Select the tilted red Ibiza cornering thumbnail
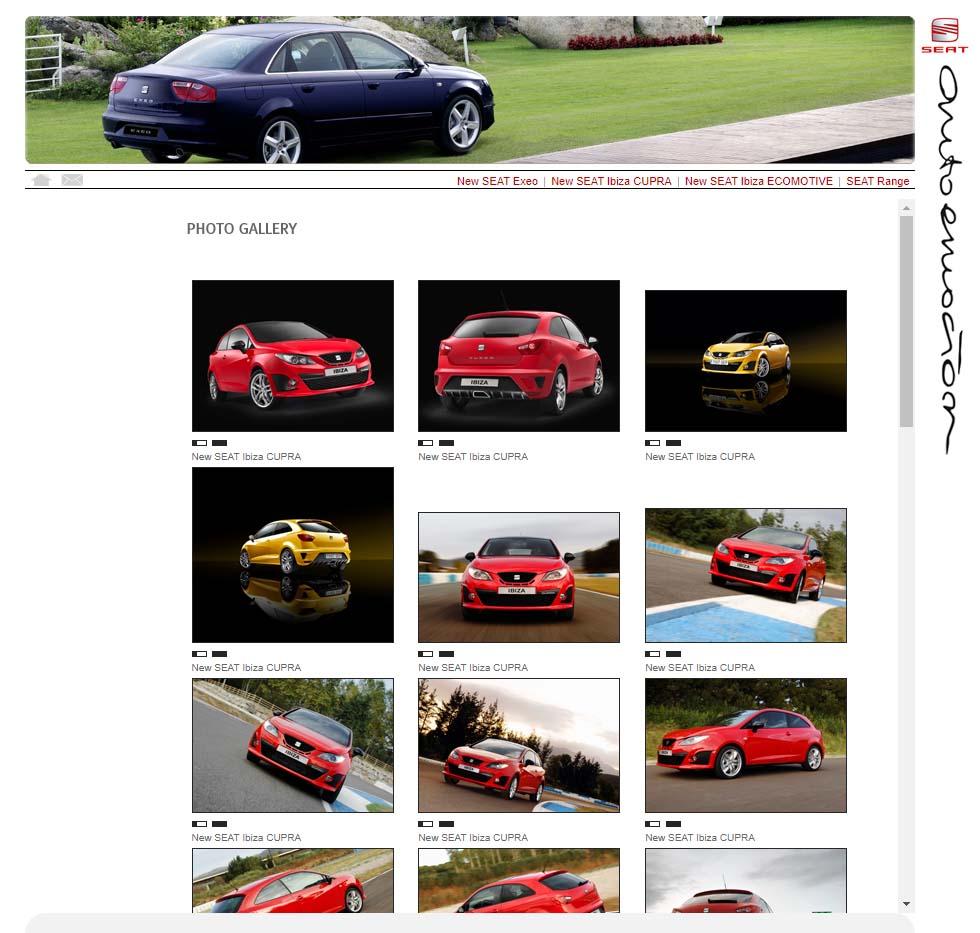 292,746
